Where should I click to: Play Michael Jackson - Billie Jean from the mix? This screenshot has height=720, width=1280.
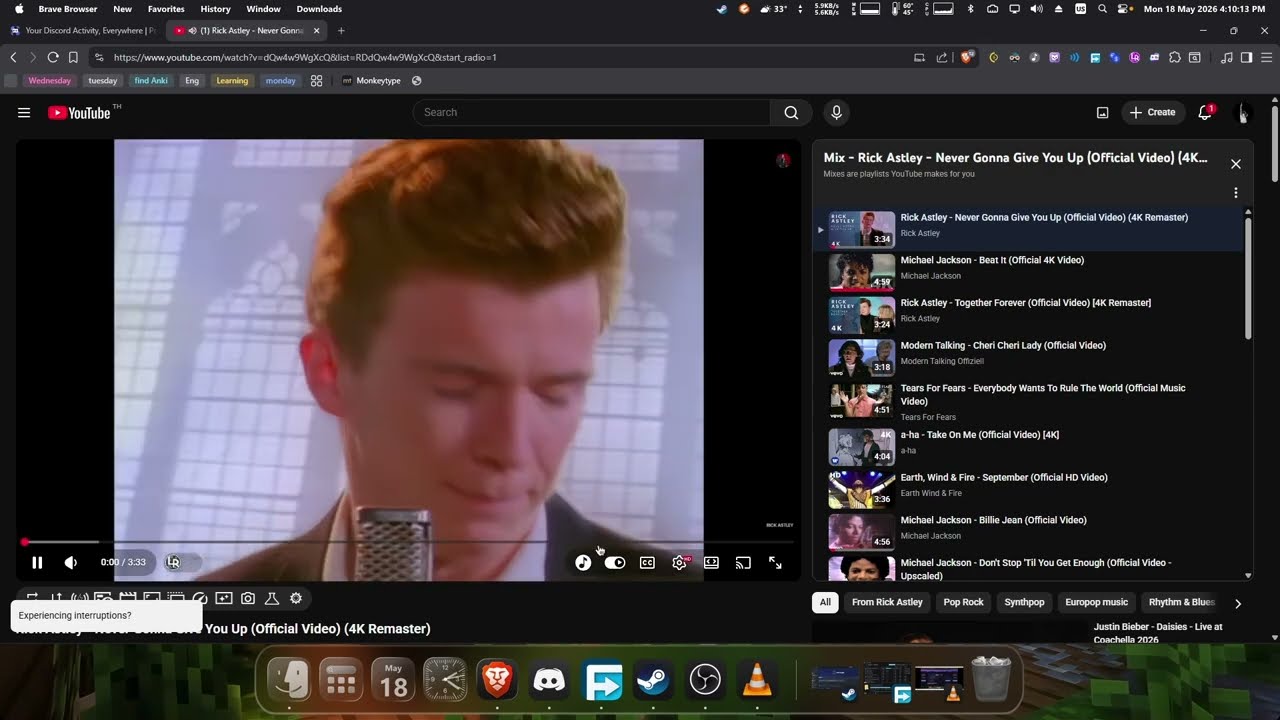[1030, 532]
